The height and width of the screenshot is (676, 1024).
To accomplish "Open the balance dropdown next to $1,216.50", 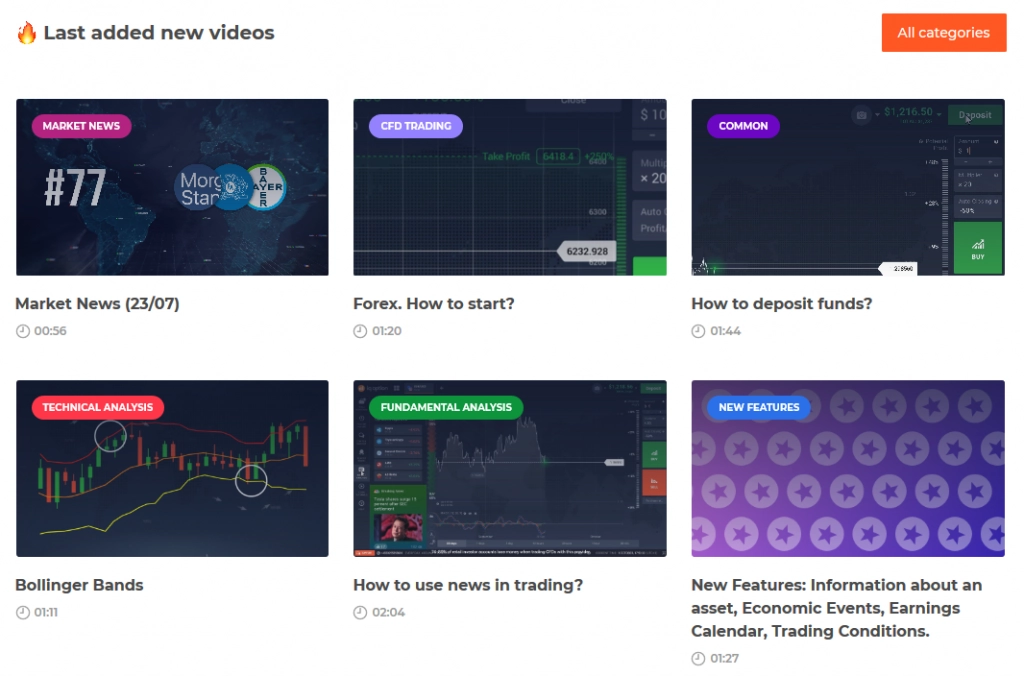I will 939,113.
